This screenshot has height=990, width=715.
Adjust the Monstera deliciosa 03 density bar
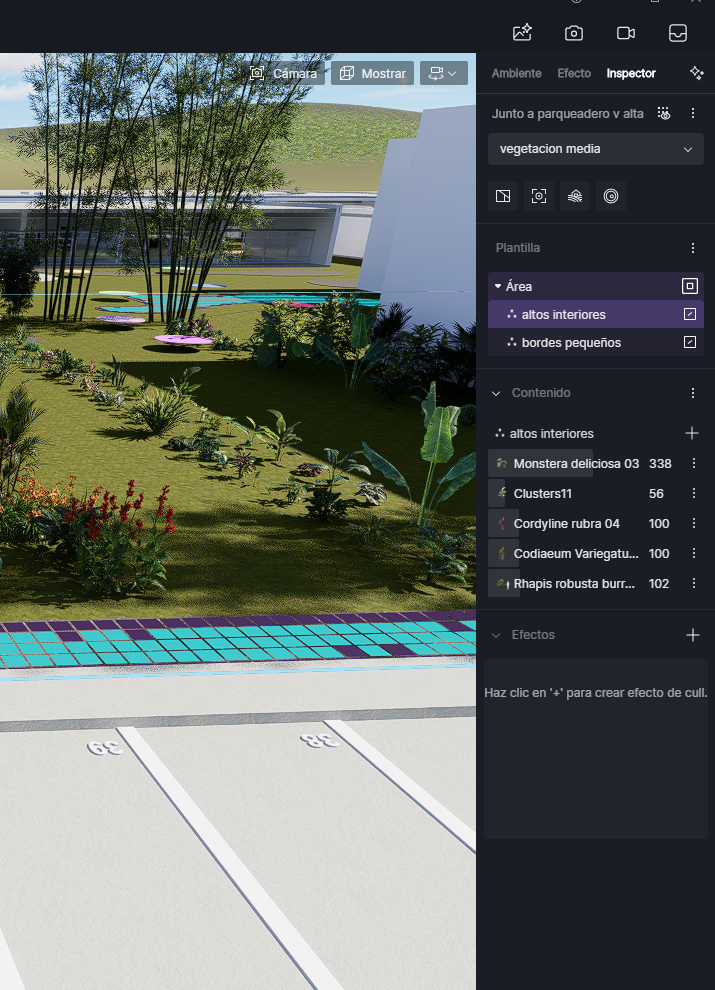[541, 463]
